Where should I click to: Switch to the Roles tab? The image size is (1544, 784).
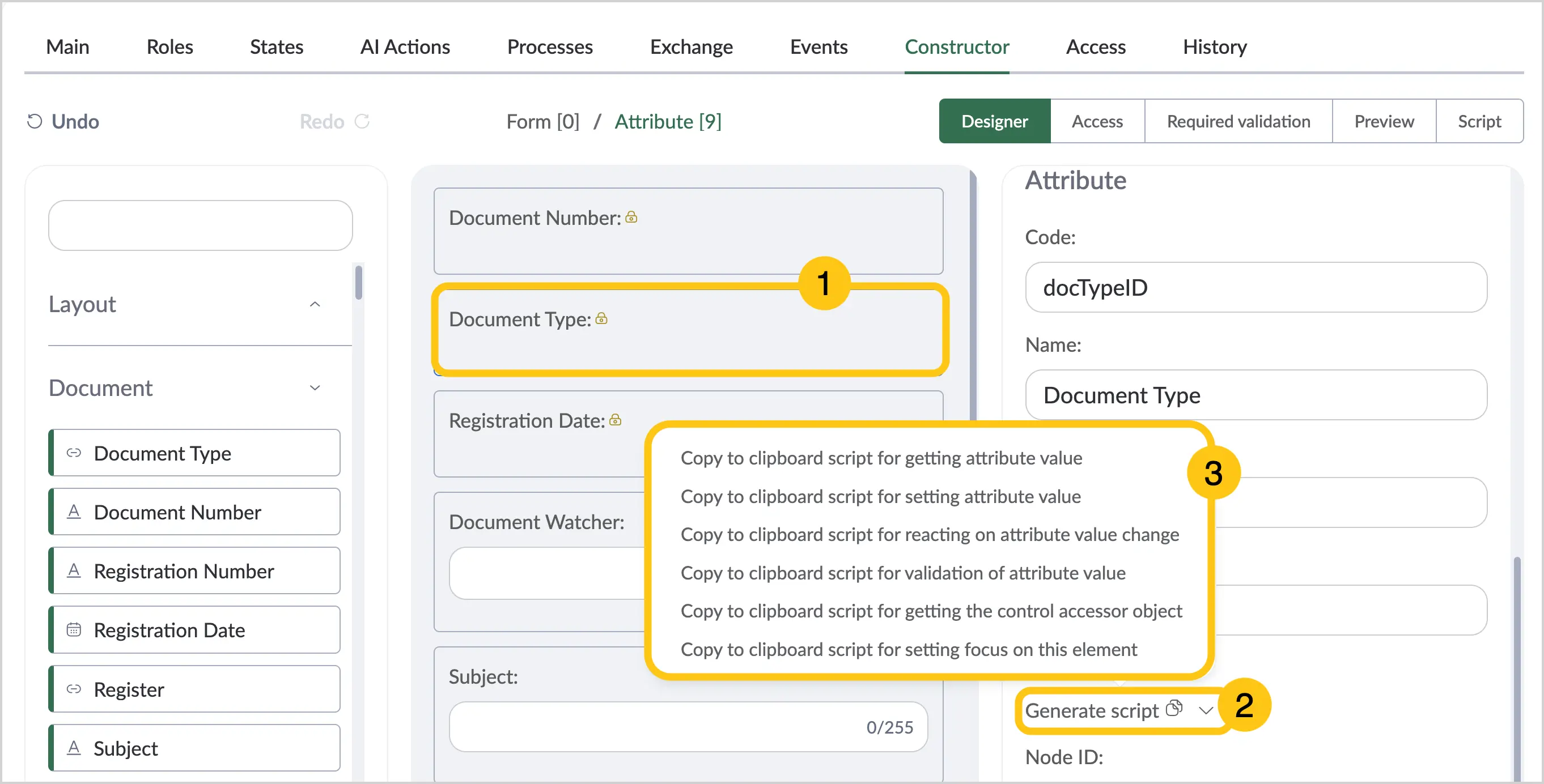click(x=169, y=46)
